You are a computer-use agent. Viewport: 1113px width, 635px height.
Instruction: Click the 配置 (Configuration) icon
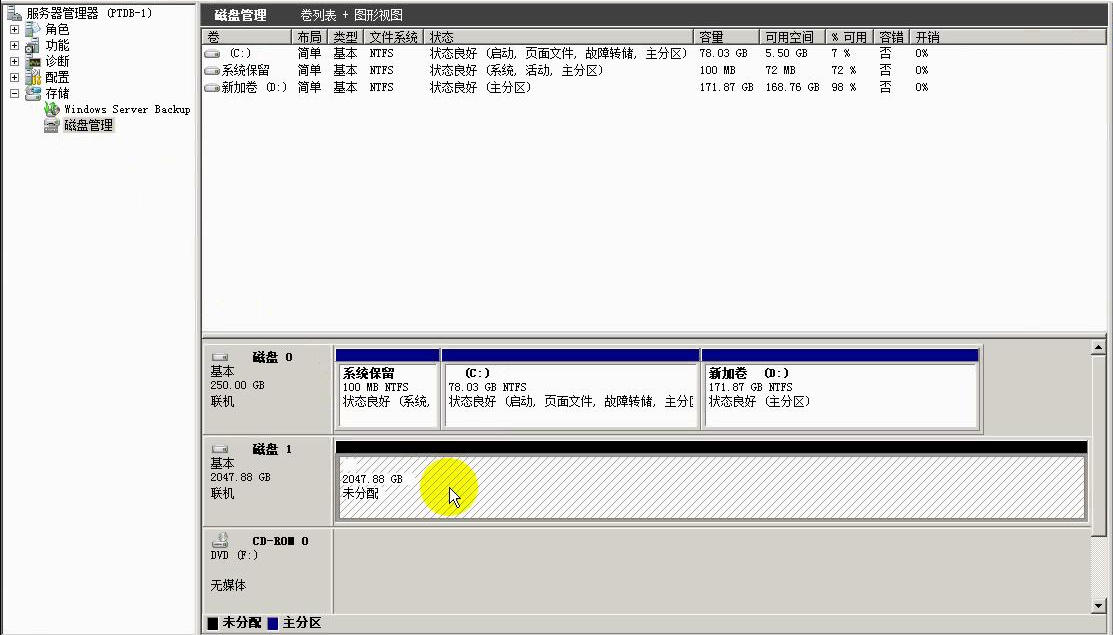(x=33, y=77)
